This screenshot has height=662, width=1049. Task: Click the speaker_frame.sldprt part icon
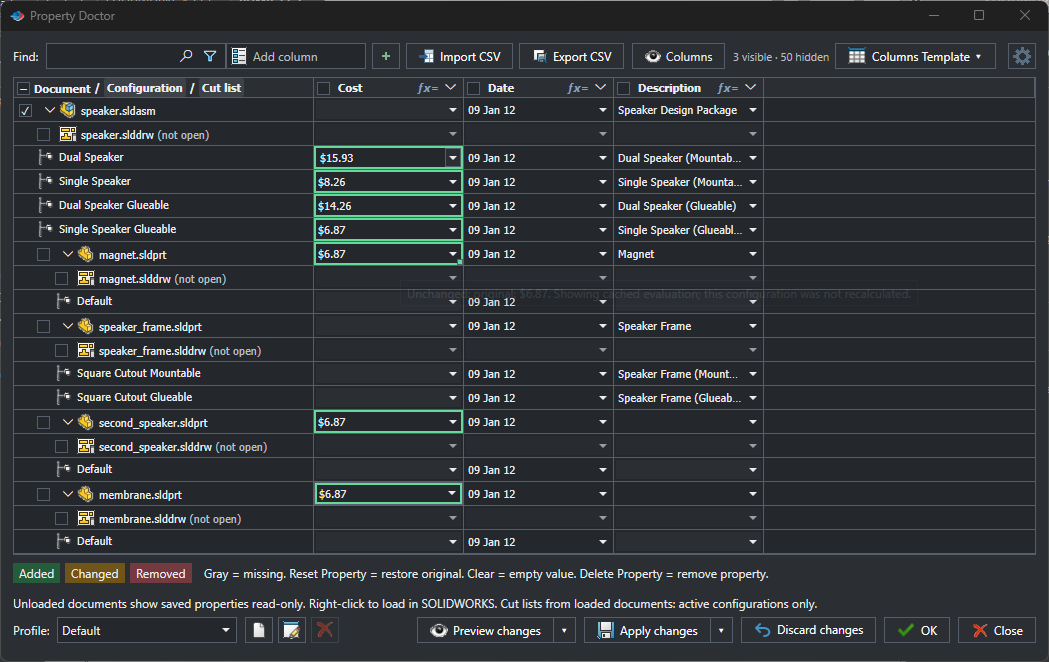(86, 326)
